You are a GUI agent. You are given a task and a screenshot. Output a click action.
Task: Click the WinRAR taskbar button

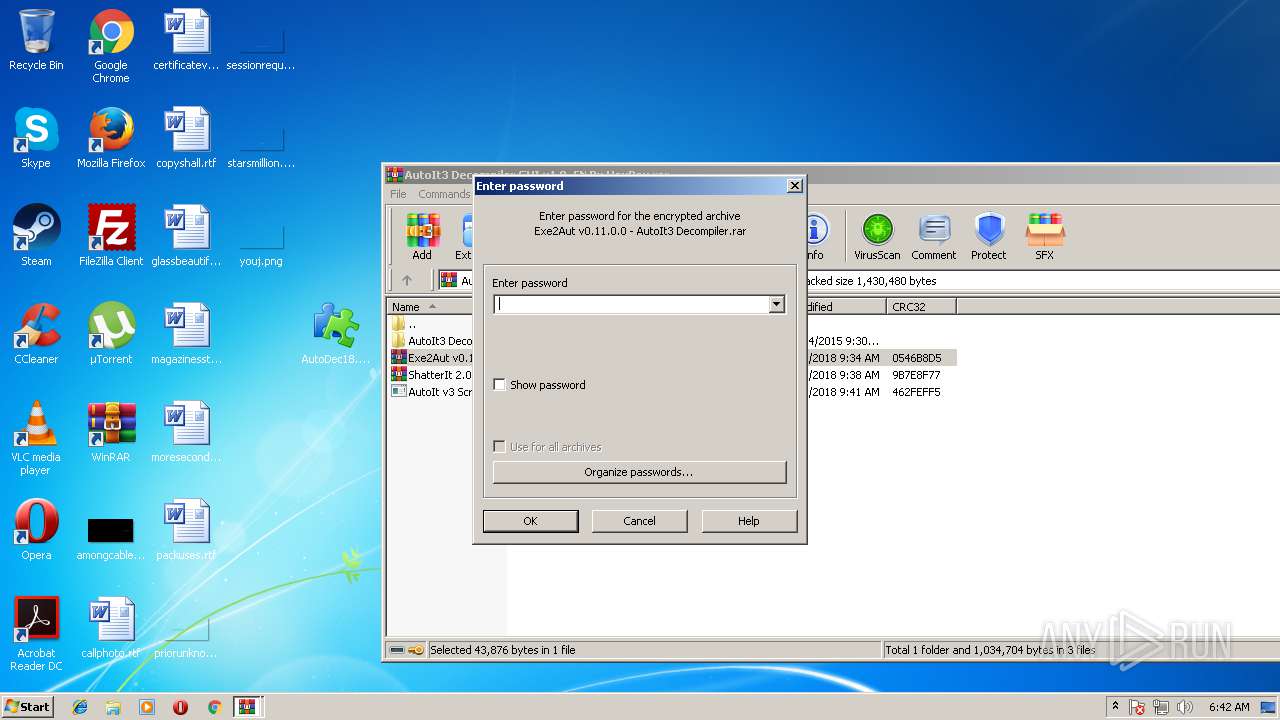click(x=248, y=707)
